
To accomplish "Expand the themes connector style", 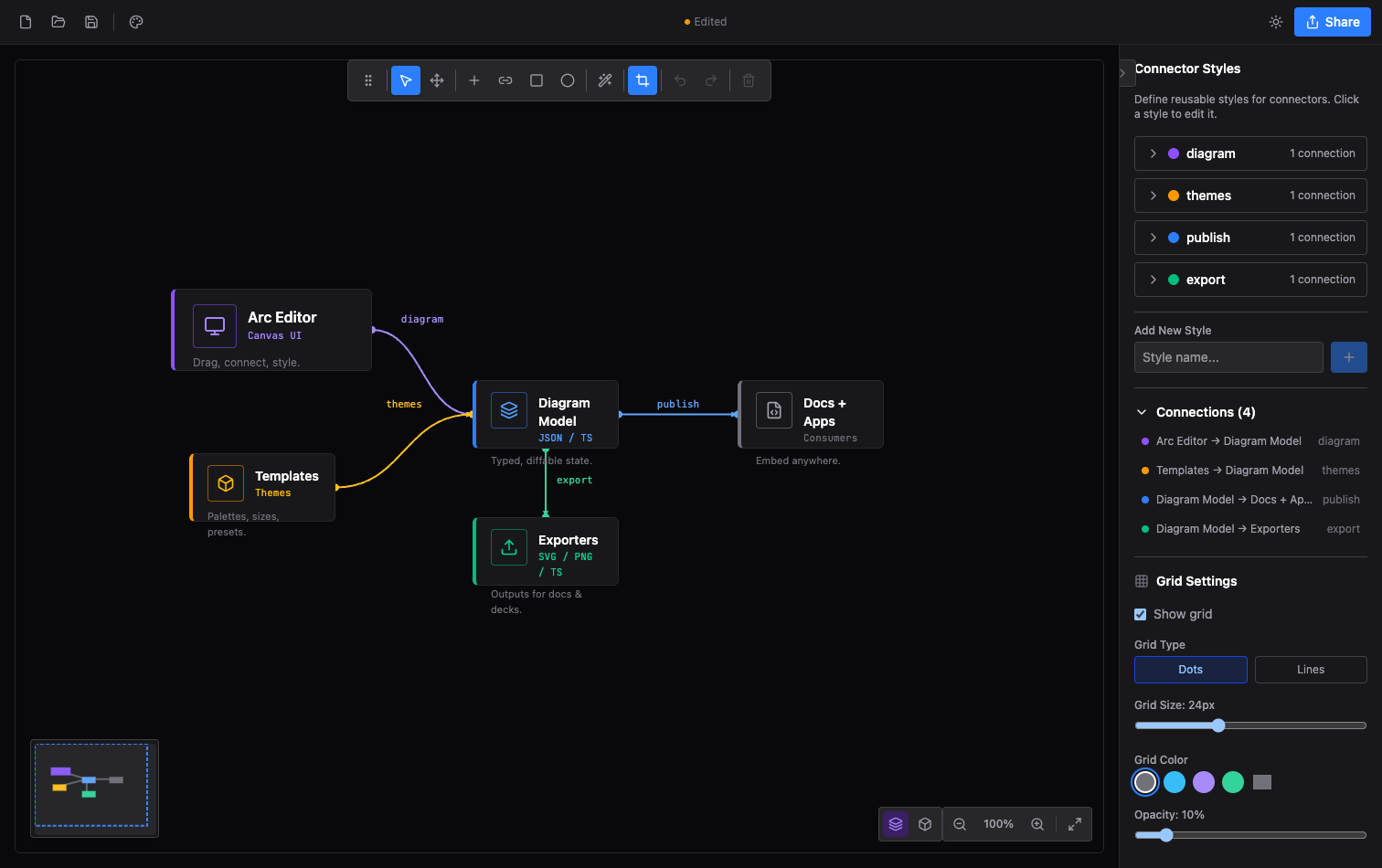I will point(1250,196).
